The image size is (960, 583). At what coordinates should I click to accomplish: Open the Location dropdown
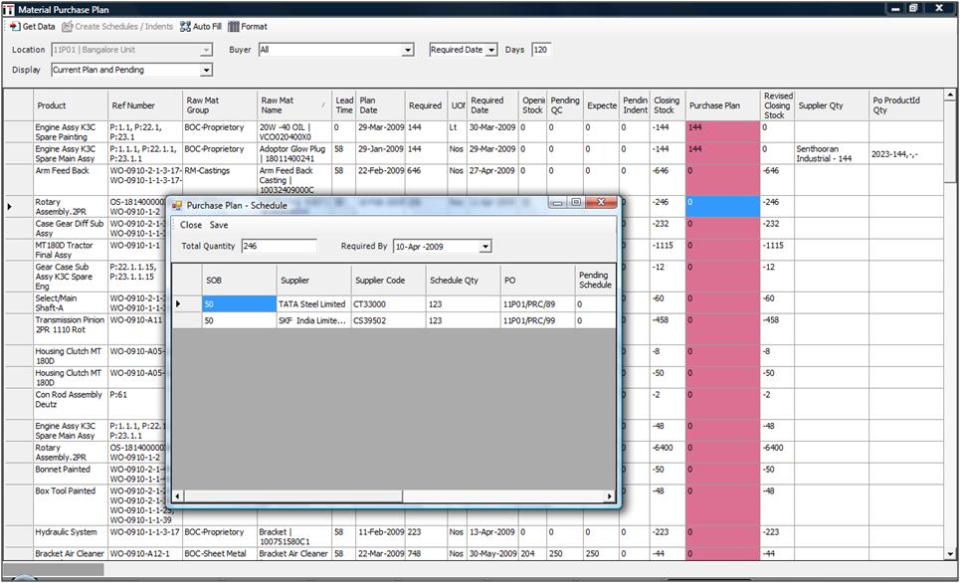tap(206, 50)
